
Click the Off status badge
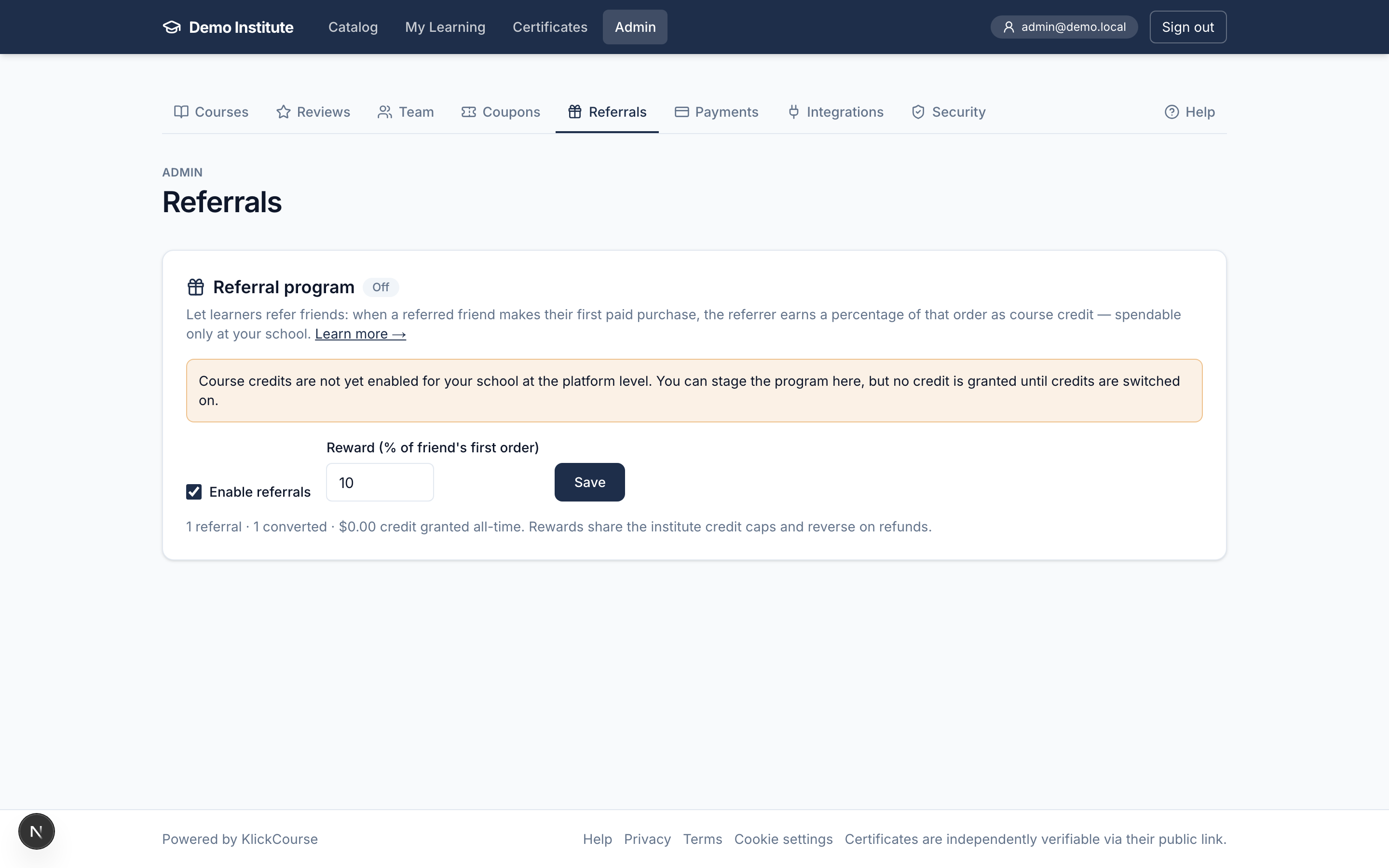tap(381, 287)
